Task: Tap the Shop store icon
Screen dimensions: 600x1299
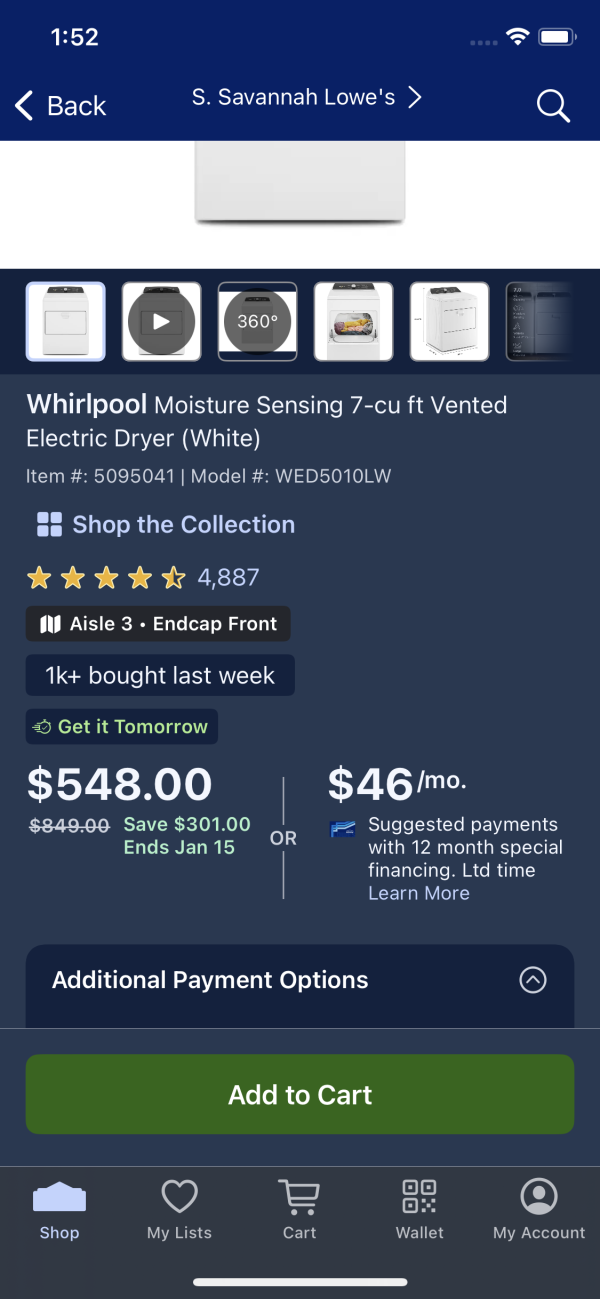Action: coord(59,1197)
